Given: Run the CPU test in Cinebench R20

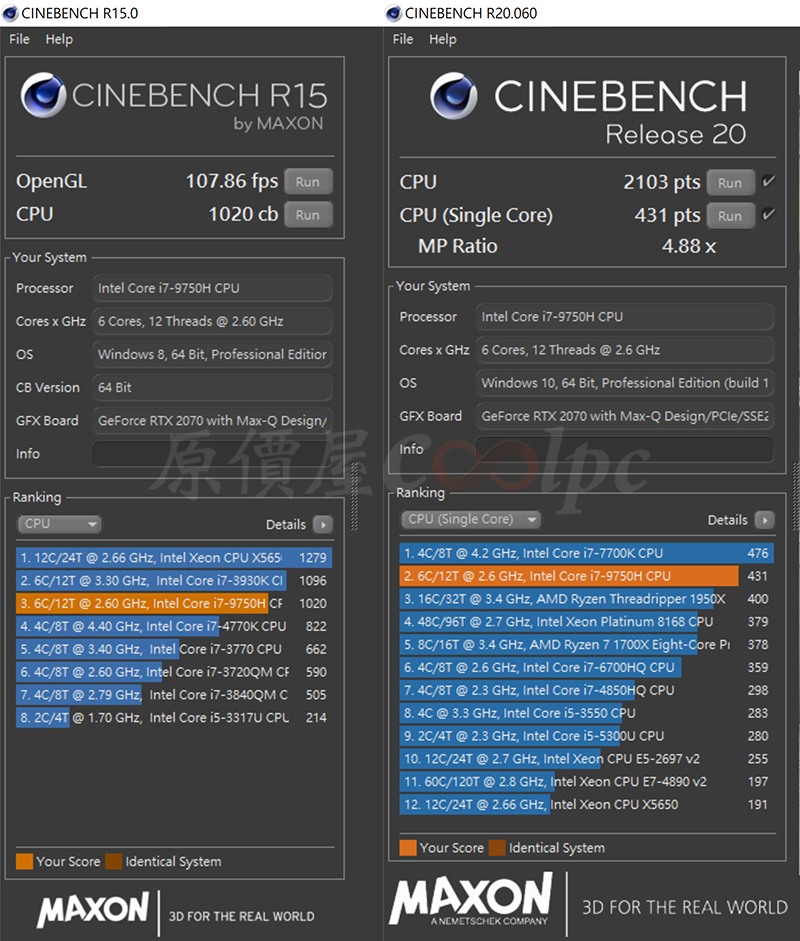Looking at the screenshot, I should [730, 183].
